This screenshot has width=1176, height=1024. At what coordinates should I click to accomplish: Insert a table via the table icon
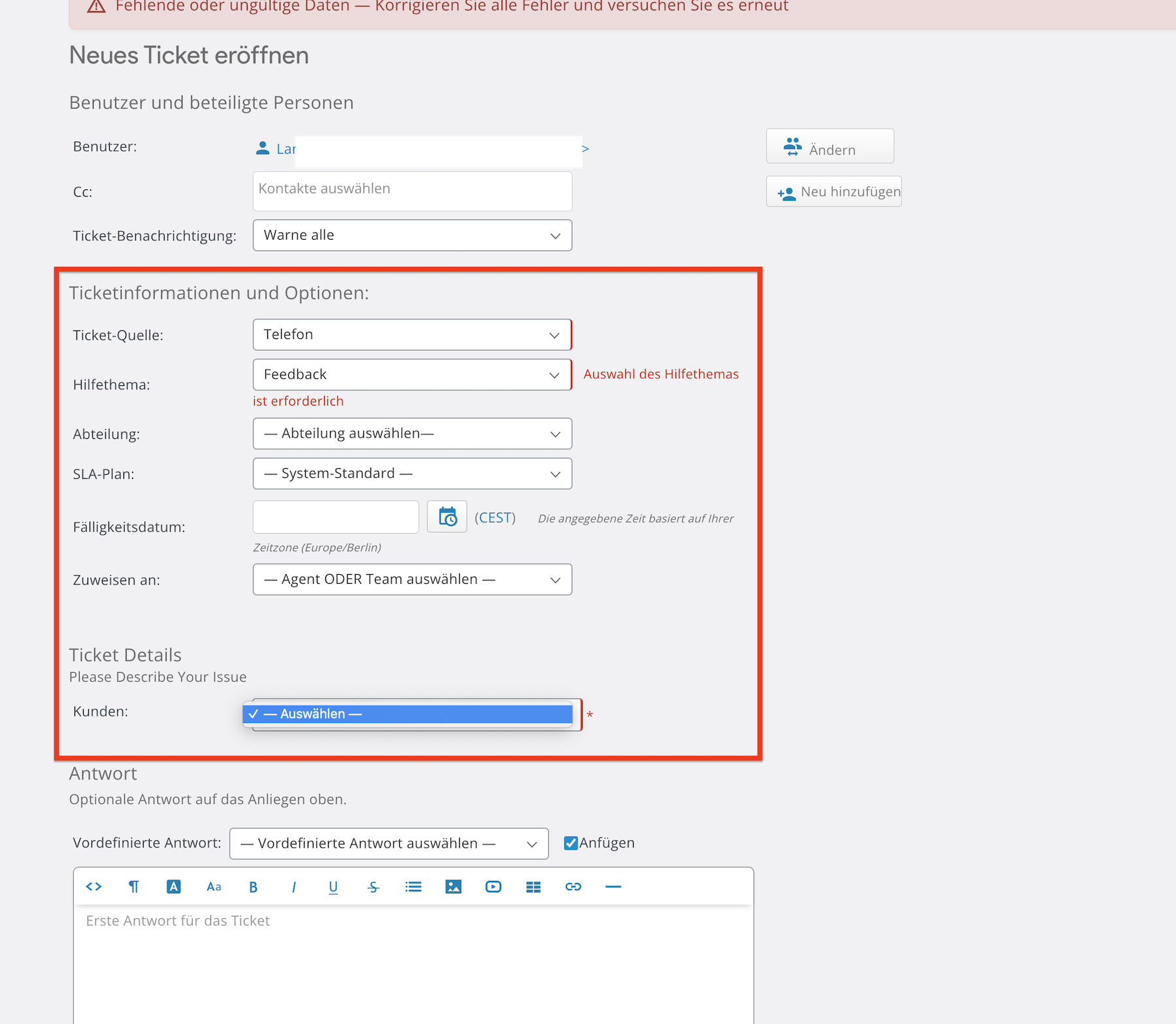(533, 886)
